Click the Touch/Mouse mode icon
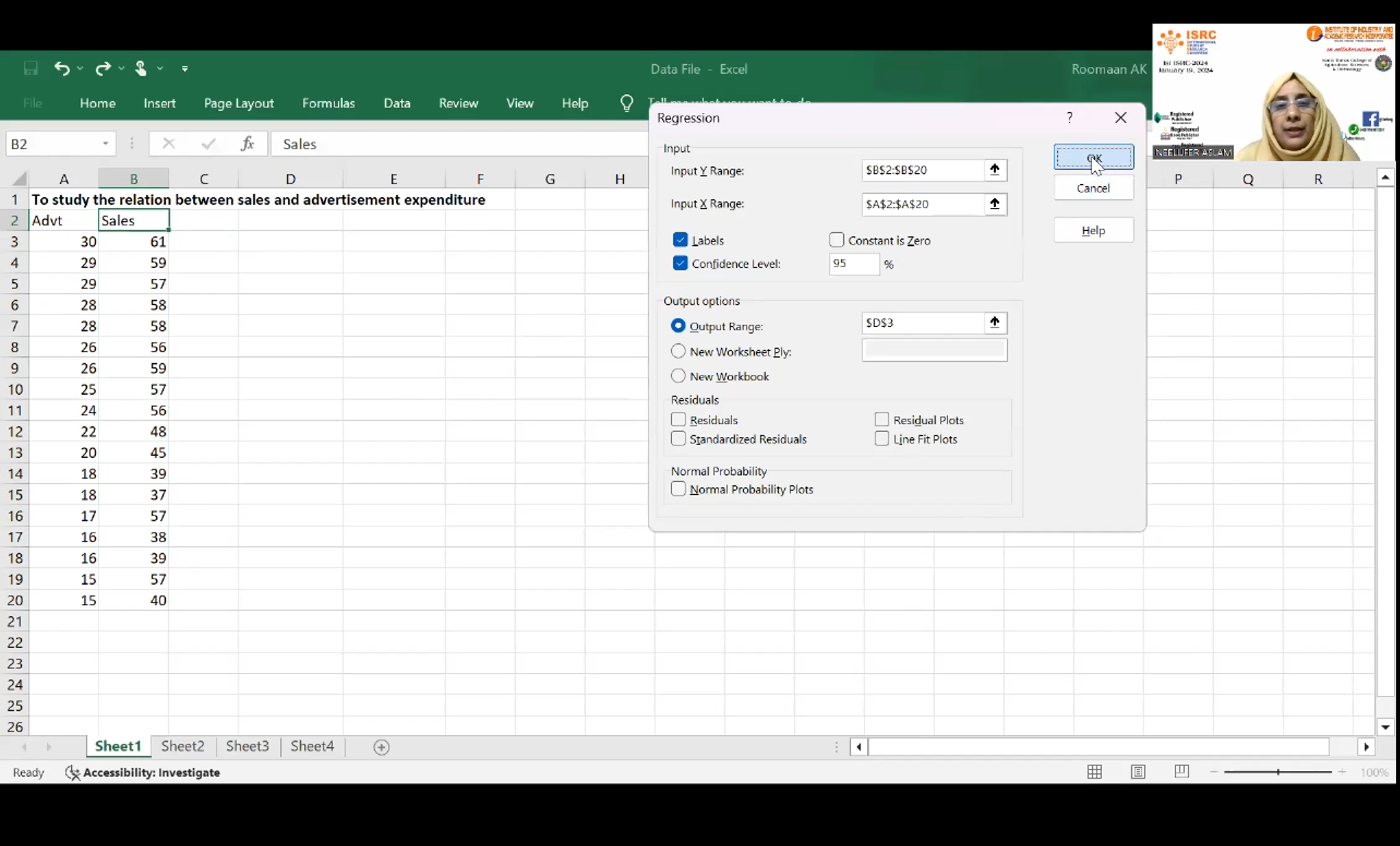Viewport: 1400px width, 846px height. click(x=141, y=68)
